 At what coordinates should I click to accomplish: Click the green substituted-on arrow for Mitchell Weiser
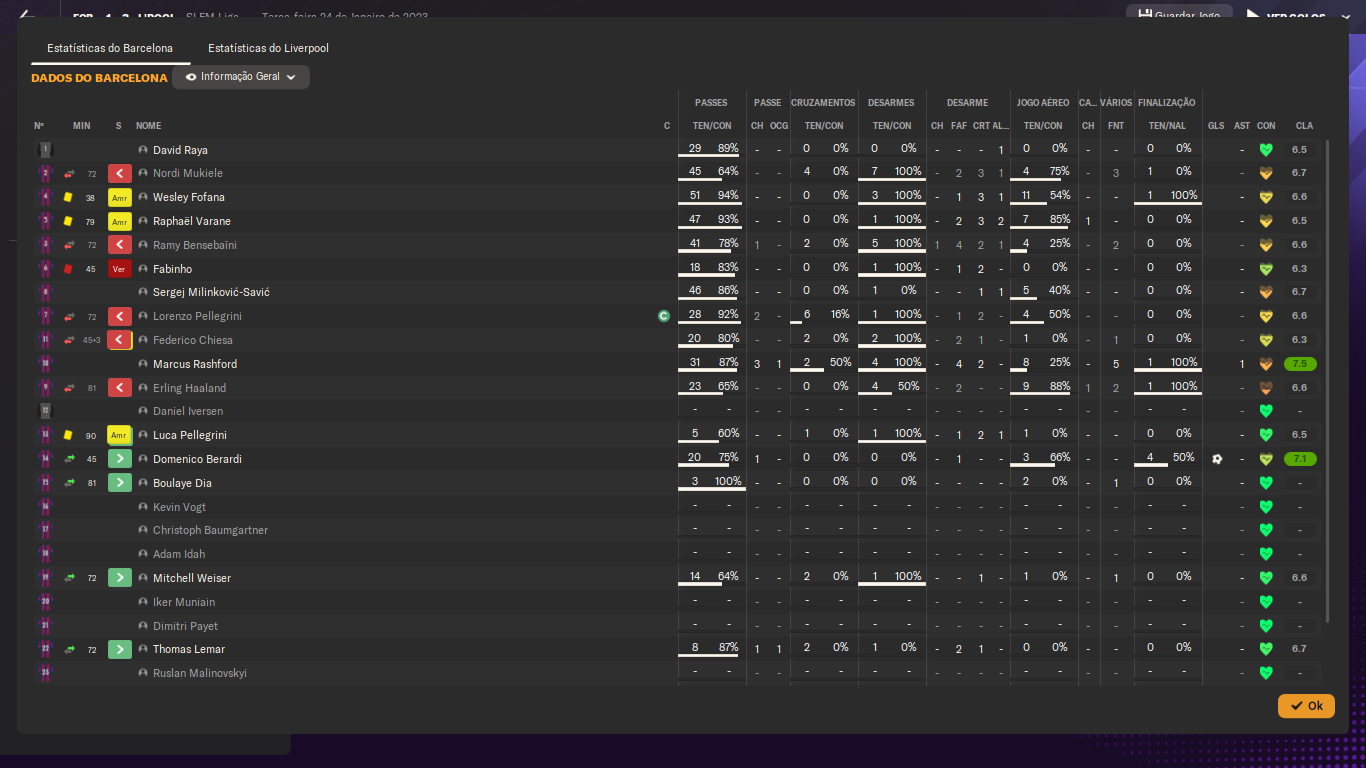click(120, 578)
